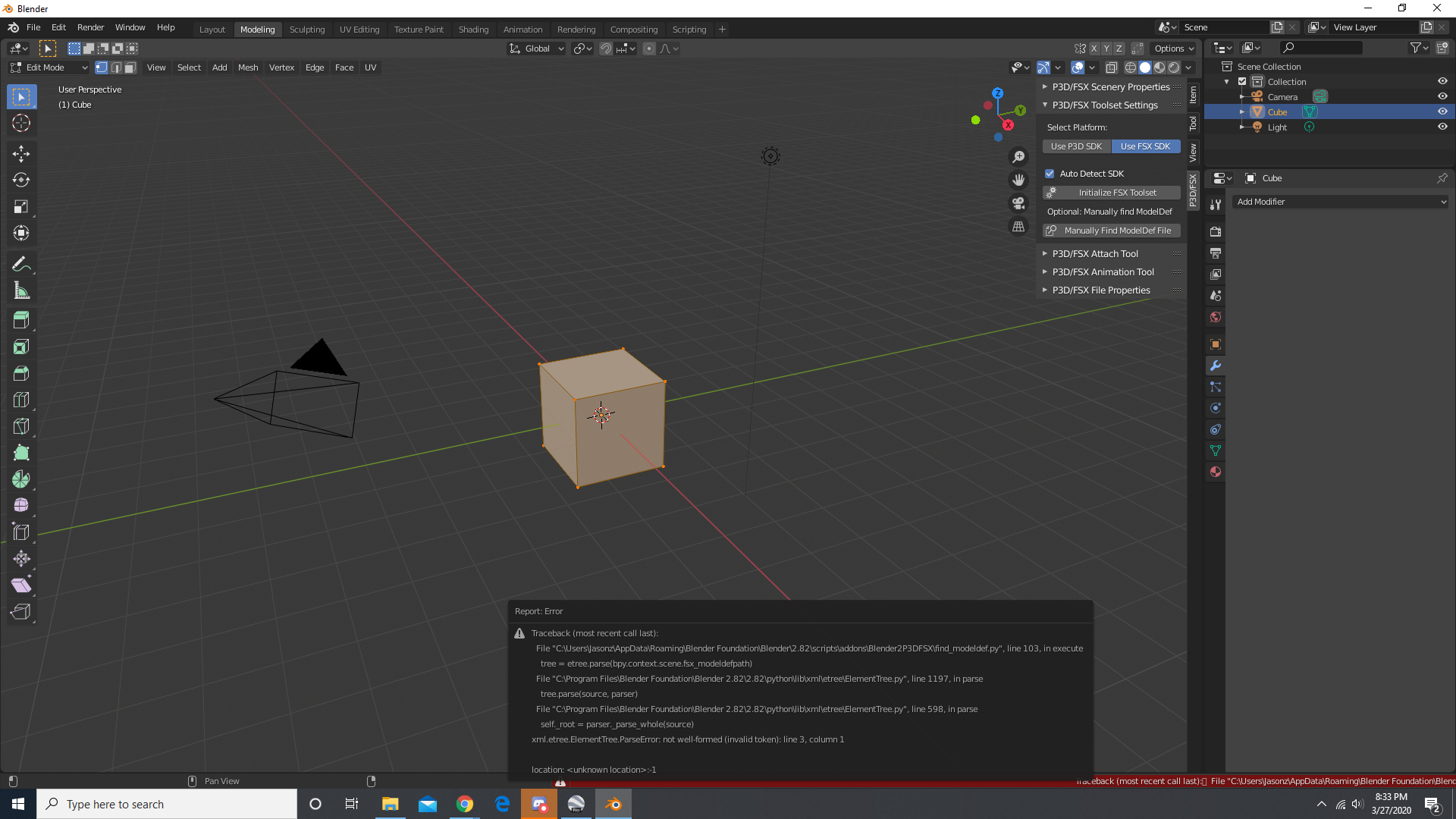Click the Windows taskbar search box
This screenshot has height=819, width=1456.
click(167, 804)
